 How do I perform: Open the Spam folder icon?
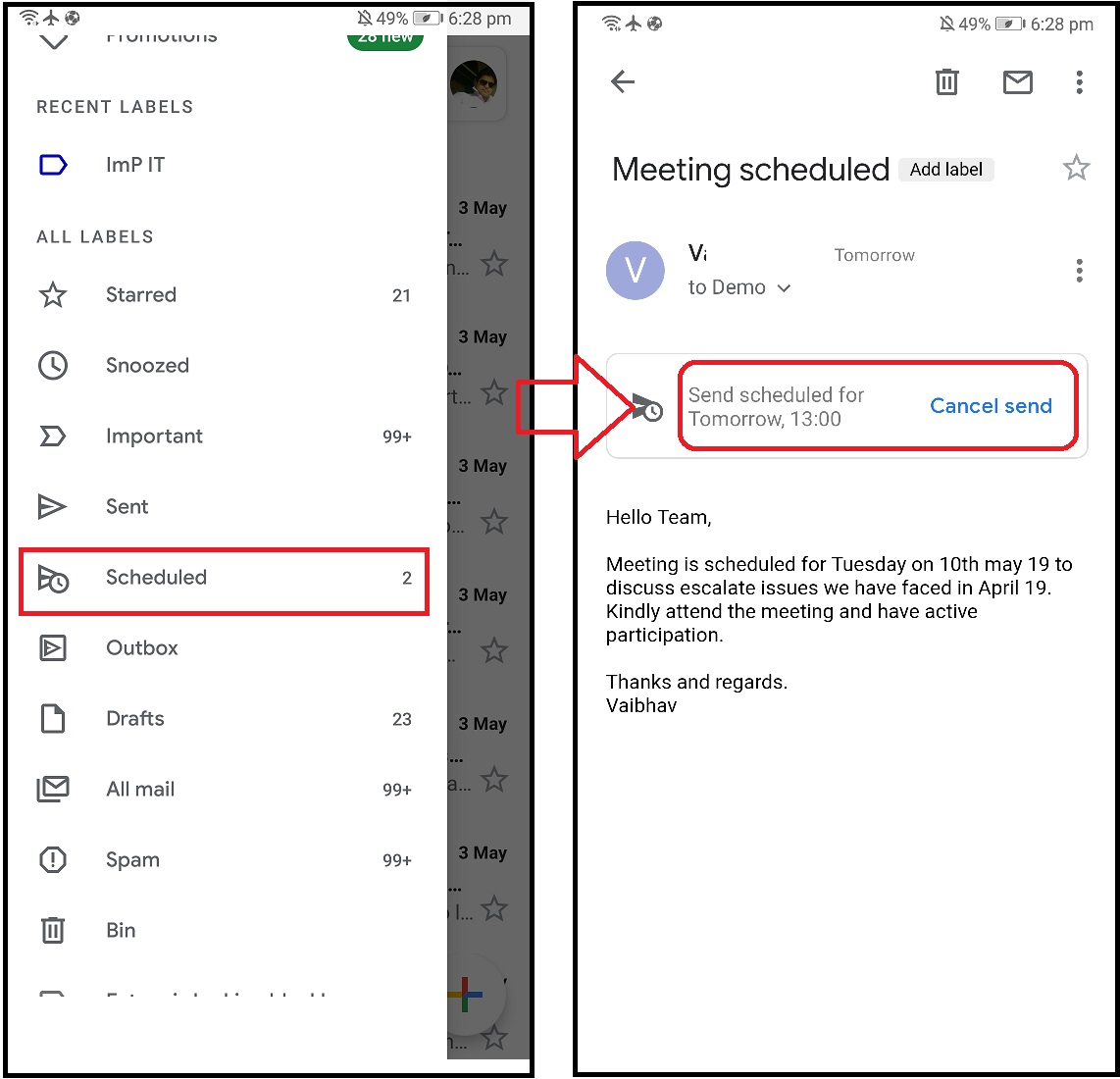coord(53,860)
